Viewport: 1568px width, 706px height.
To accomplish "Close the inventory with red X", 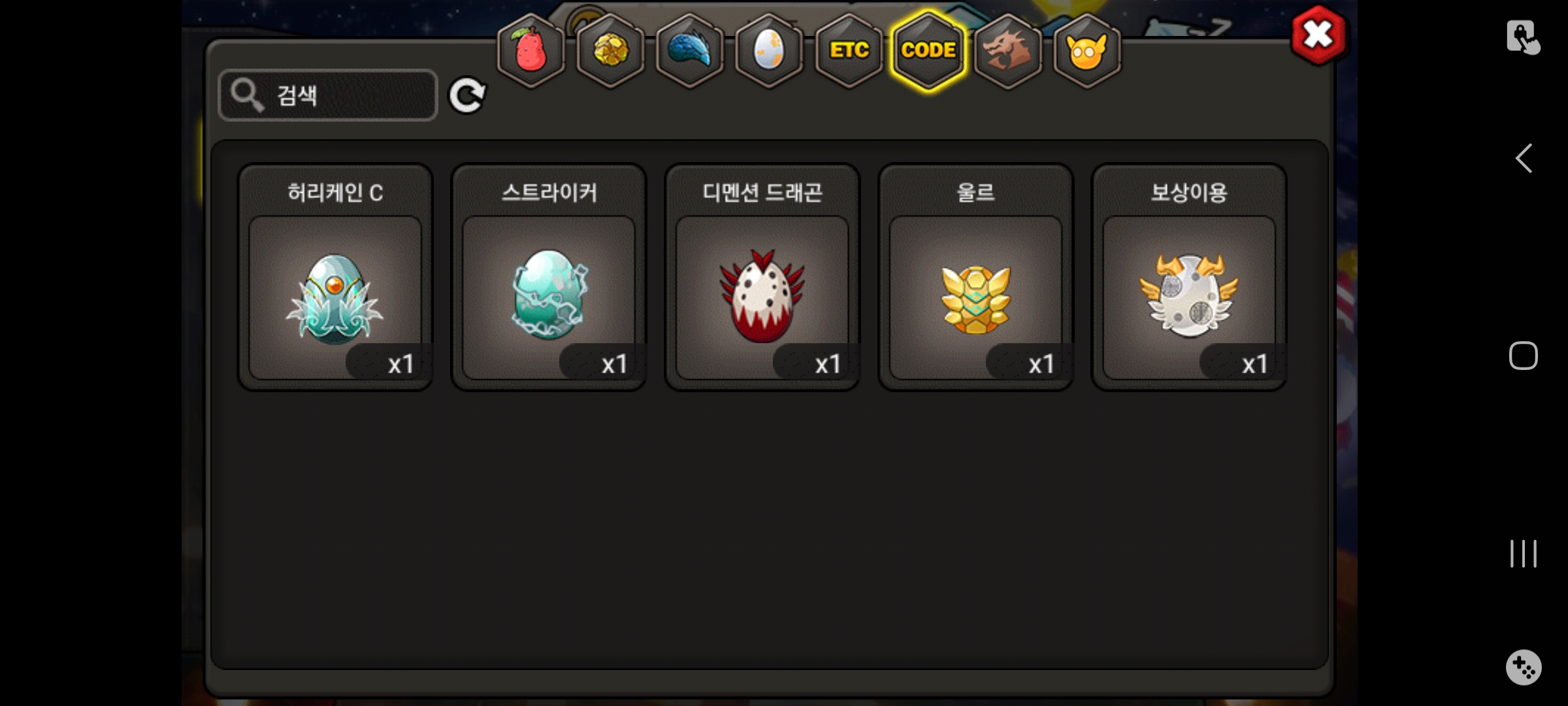I will [1318, 35].
